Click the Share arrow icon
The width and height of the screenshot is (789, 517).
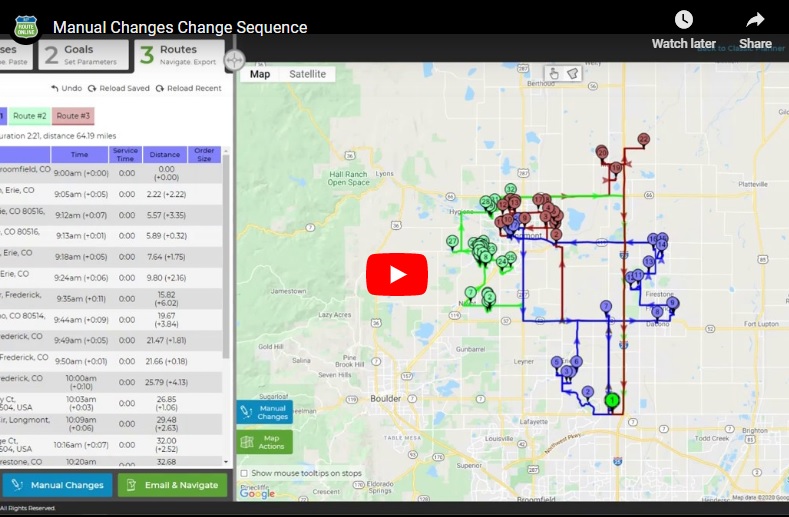pos(755,20)
